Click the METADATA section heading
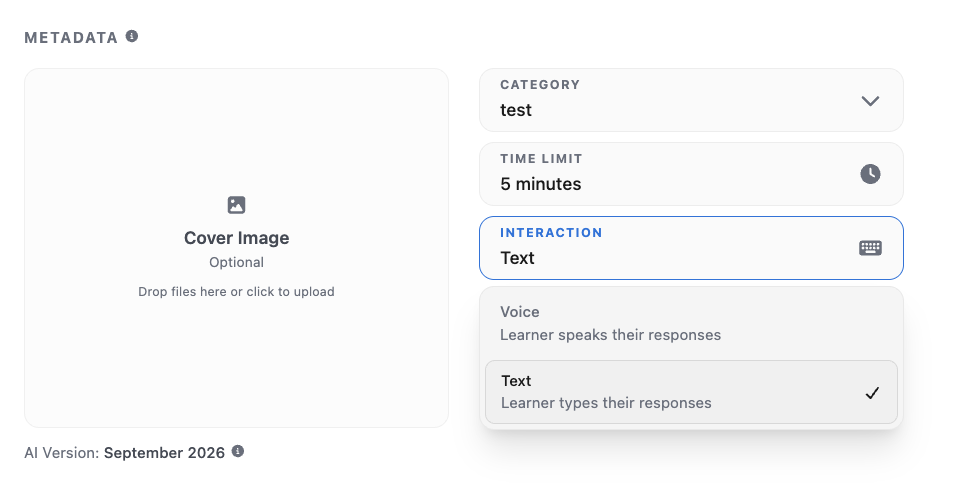Viewport: 978px width, 490px height. pyautogui.click(x=71, y=37)
